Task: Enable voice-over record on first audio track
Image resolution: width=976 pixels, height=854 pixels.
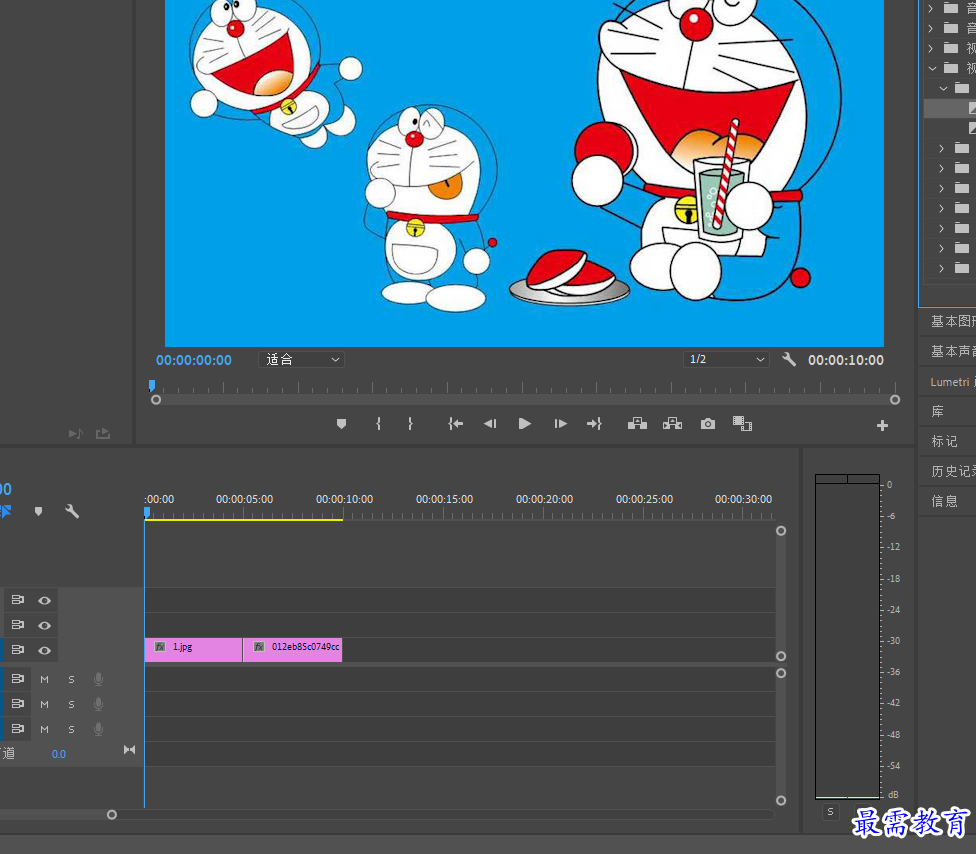Action: point(98,679)
